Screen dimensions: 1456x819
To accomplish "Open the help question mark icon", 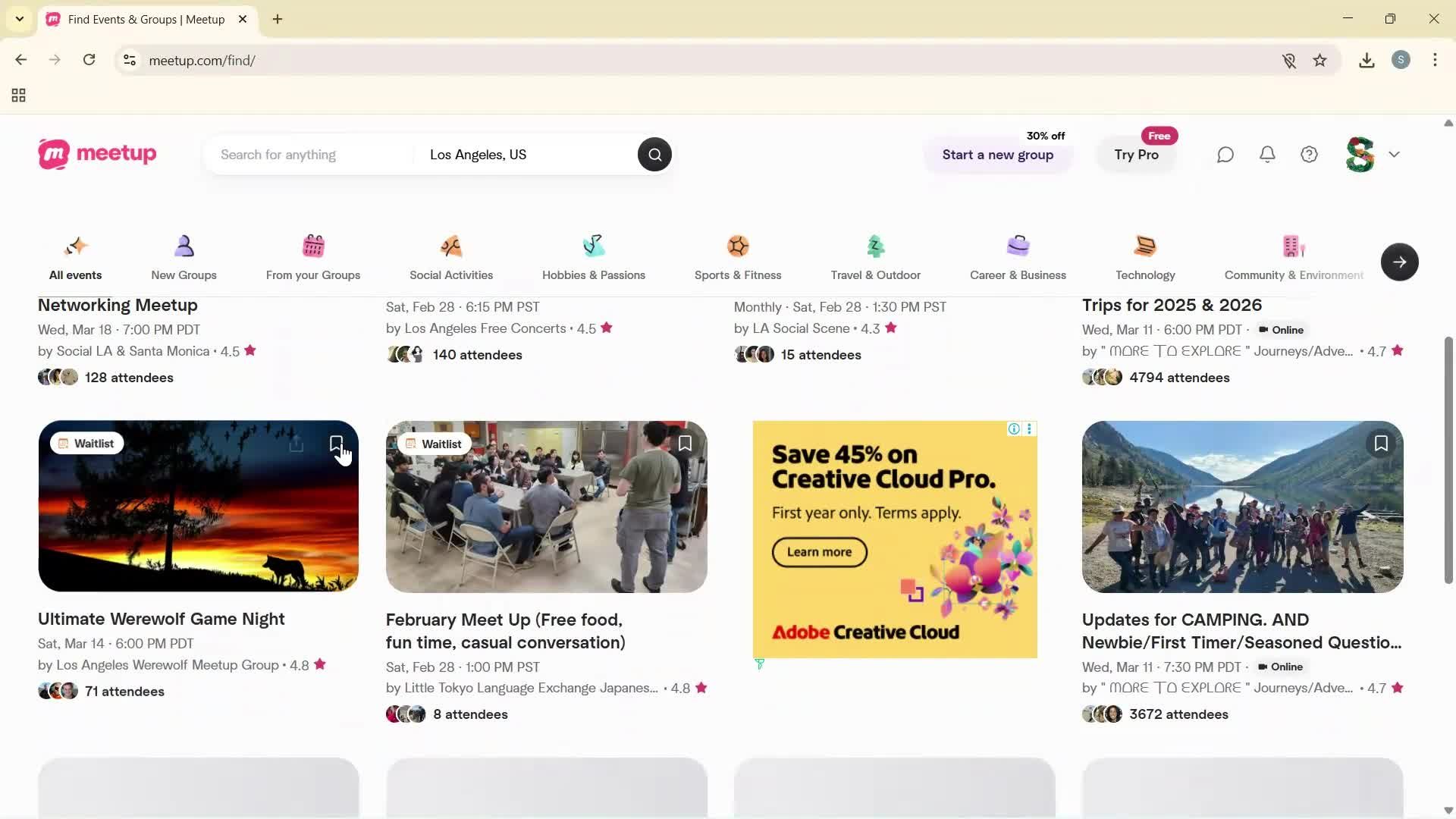I will [x=1310, y=155].
